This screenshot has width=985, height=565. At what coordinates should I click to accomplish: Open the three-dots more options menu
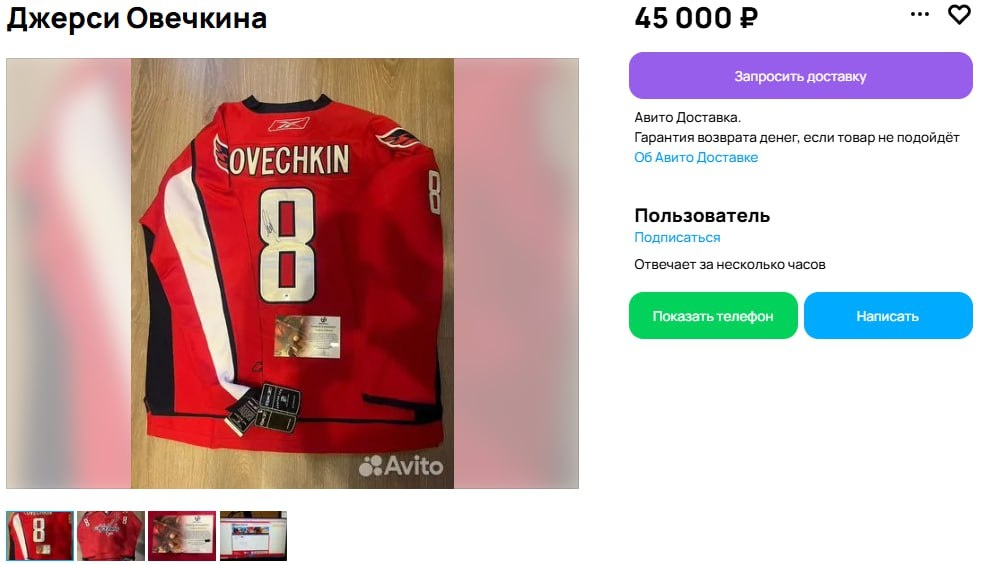[x=920, y=14]
